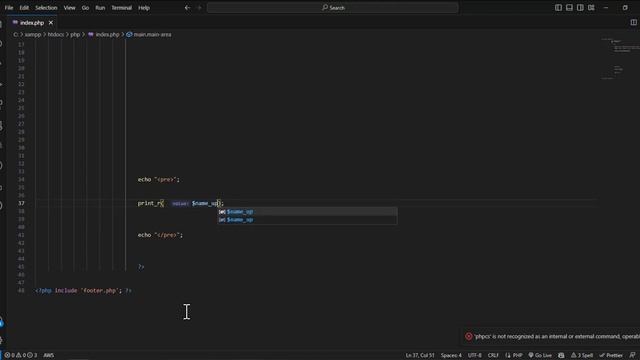Open the Customize Layout icon
Image resolution: width=640 pixels, height=360 pixels.
click(591, 8)
